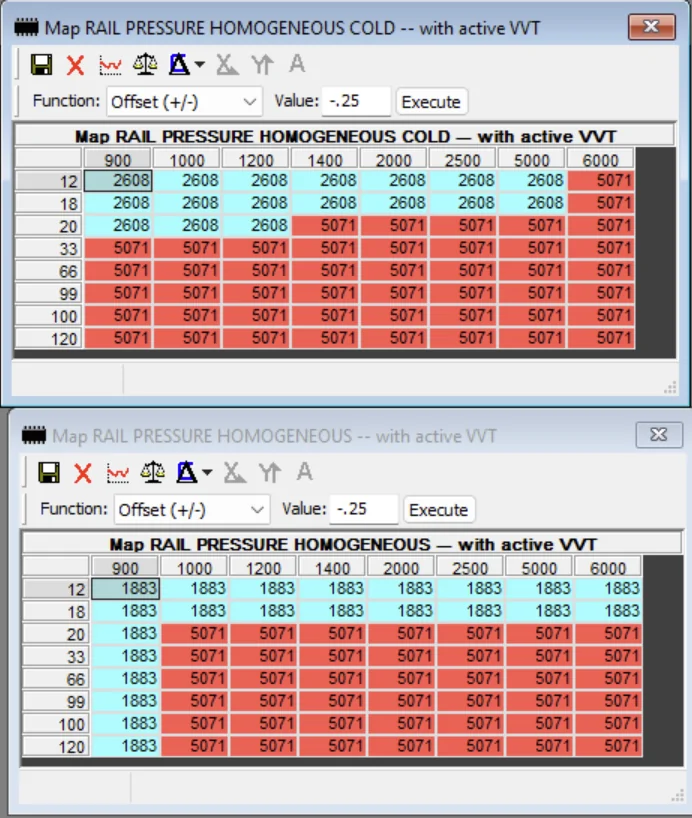Click cell row 18 column 5000 in COLD map
The width and height of the screenshot is (692, 818).
[x=532, y=203]
